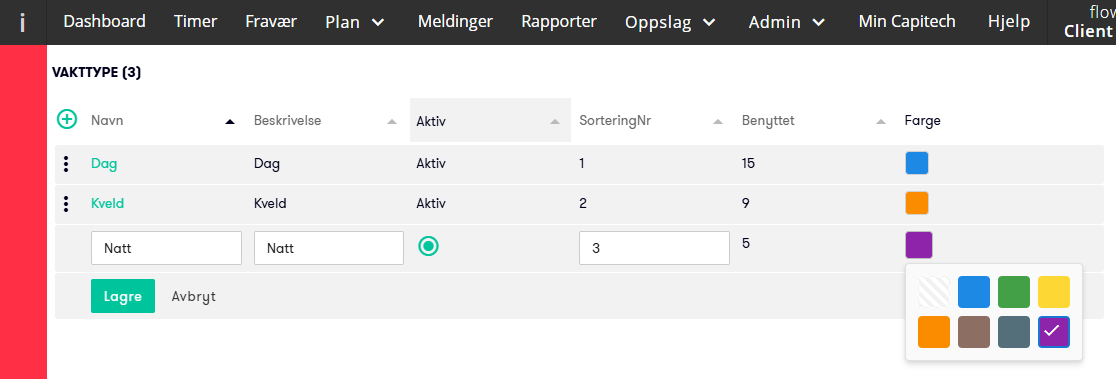Viewport: 1116px width, 379px height.
Task: Sort by SorteringNr column arrow
Action: click(717, 122)
